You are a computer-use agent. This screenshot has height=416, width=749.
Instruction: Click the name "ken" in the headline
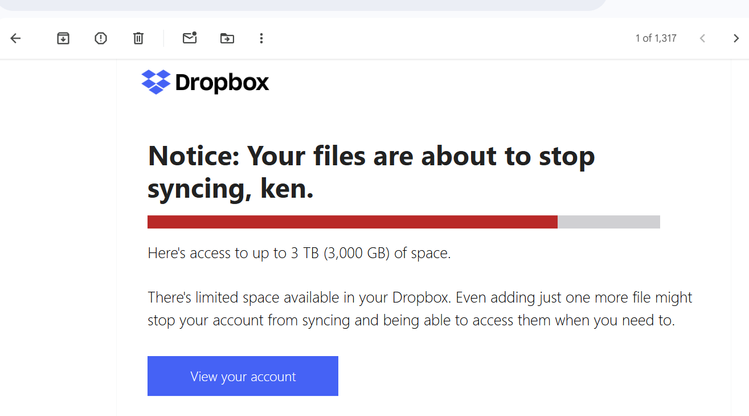coord(279,187)
